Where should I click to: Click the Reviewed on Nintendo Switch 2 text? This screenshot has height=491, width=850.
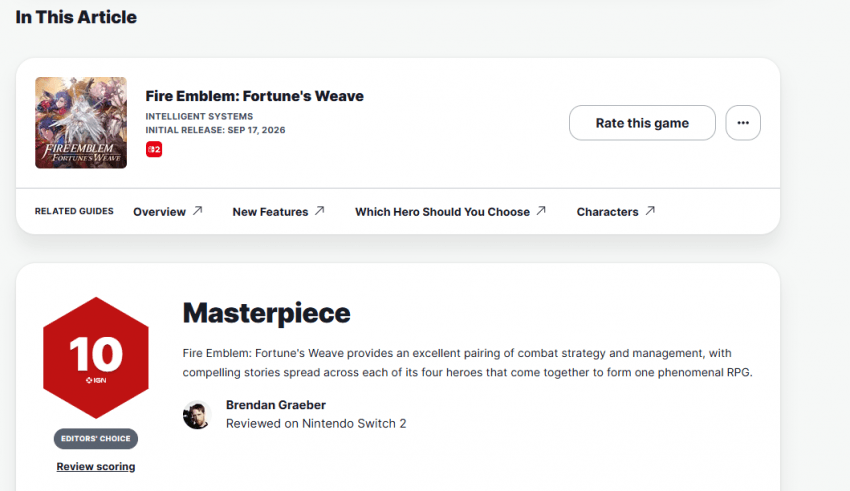tap(316, 424)
